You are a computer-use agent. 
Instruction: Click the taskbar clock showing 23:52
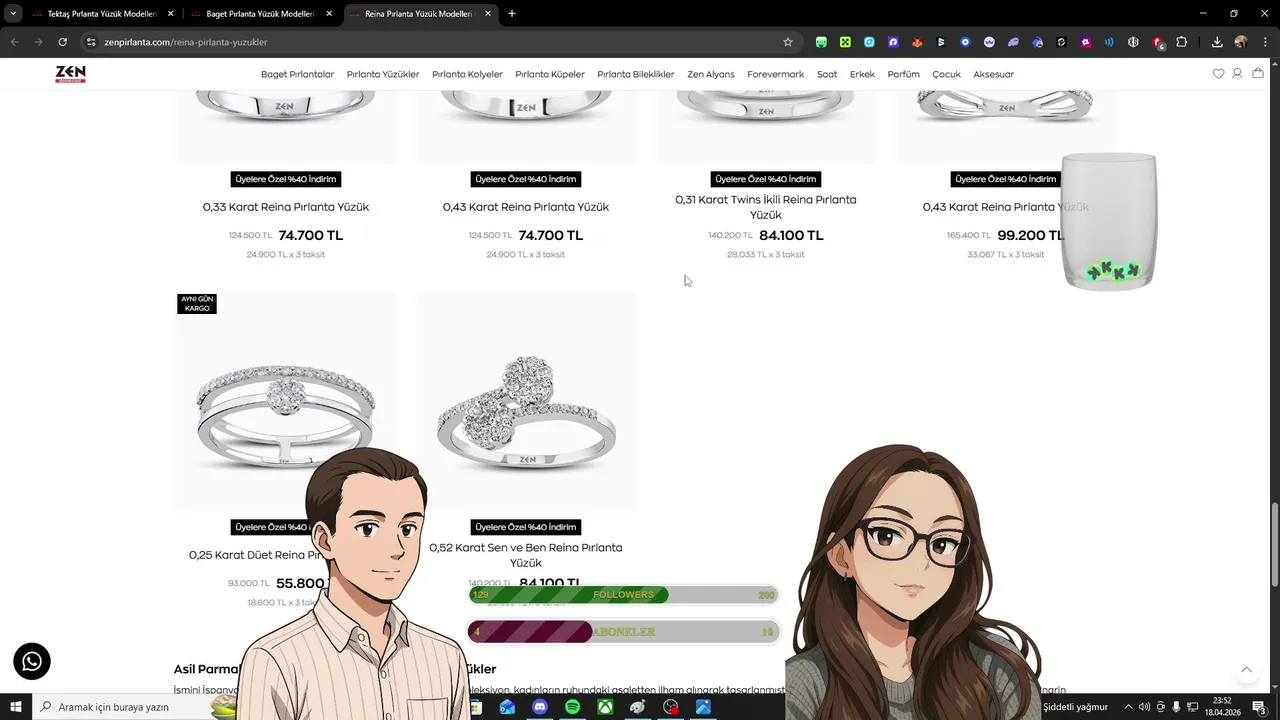1222,707
